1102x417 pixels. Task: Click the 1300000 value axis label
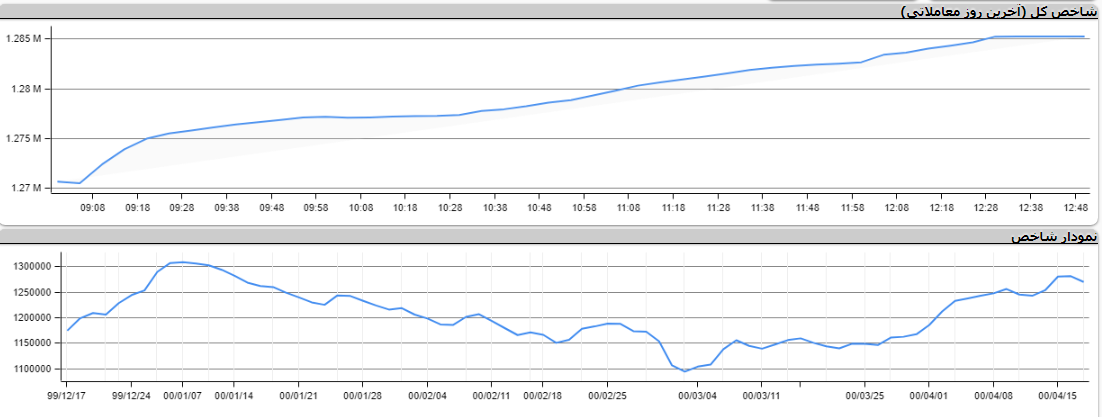point(32,267)
